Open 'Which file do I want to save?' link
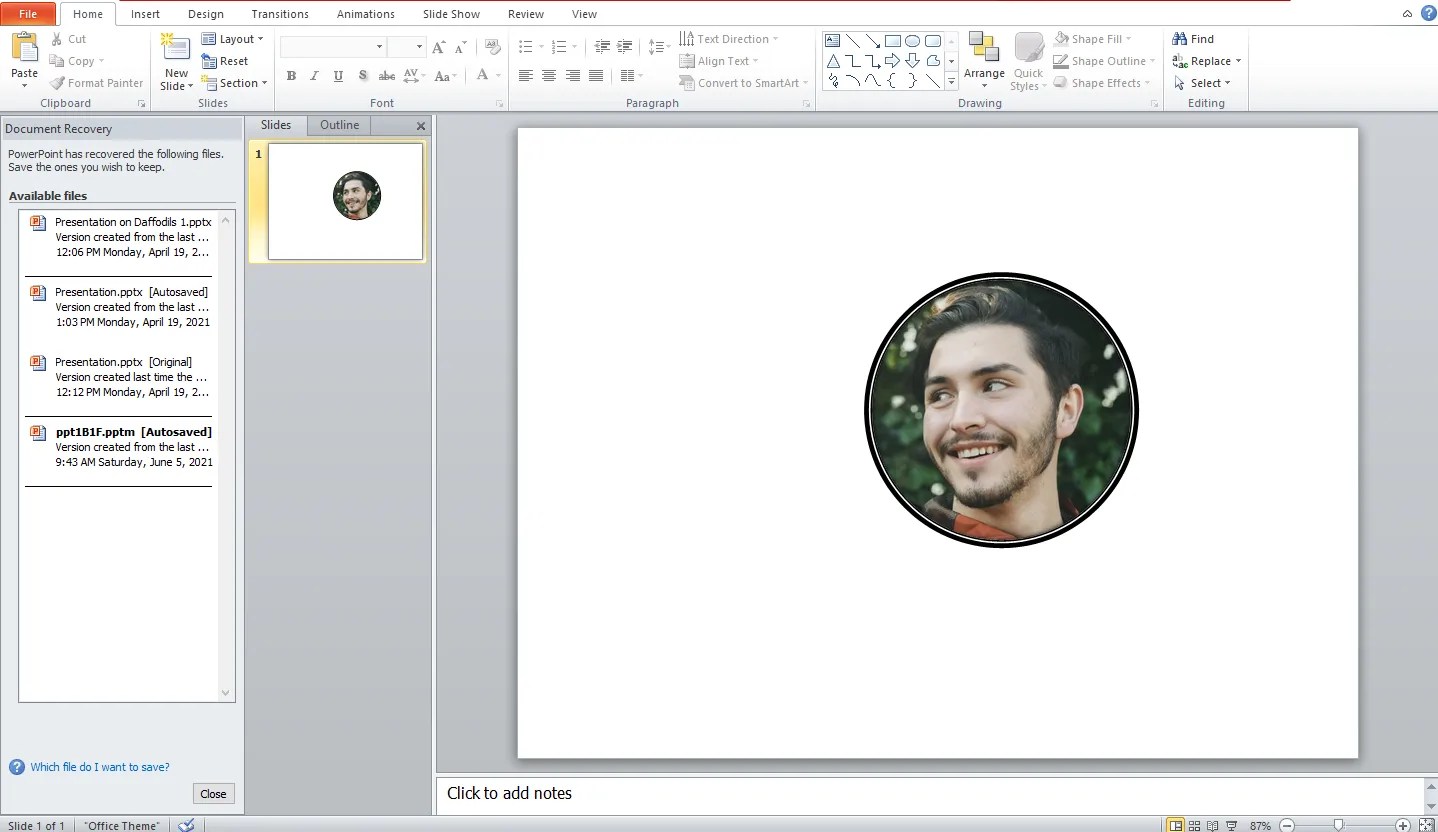The image size is (1438, 832). coord(98,766)
